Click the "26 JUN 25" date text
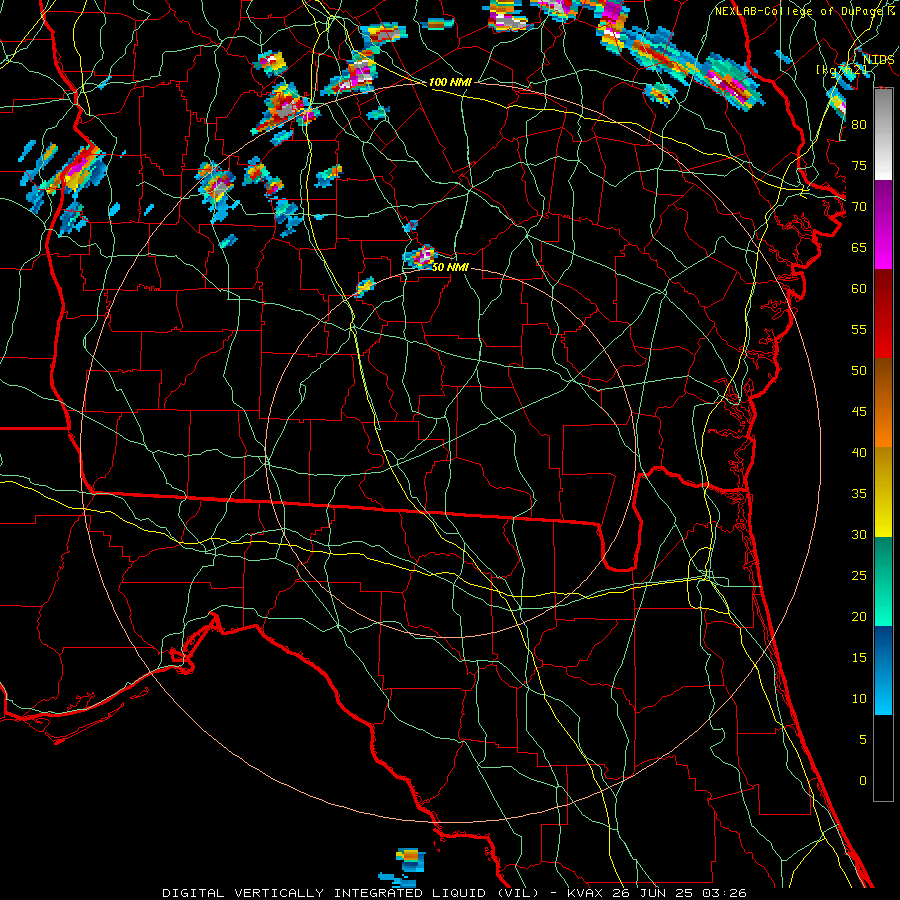The height and width of the screenshot is (900, 900). point(654,893)
